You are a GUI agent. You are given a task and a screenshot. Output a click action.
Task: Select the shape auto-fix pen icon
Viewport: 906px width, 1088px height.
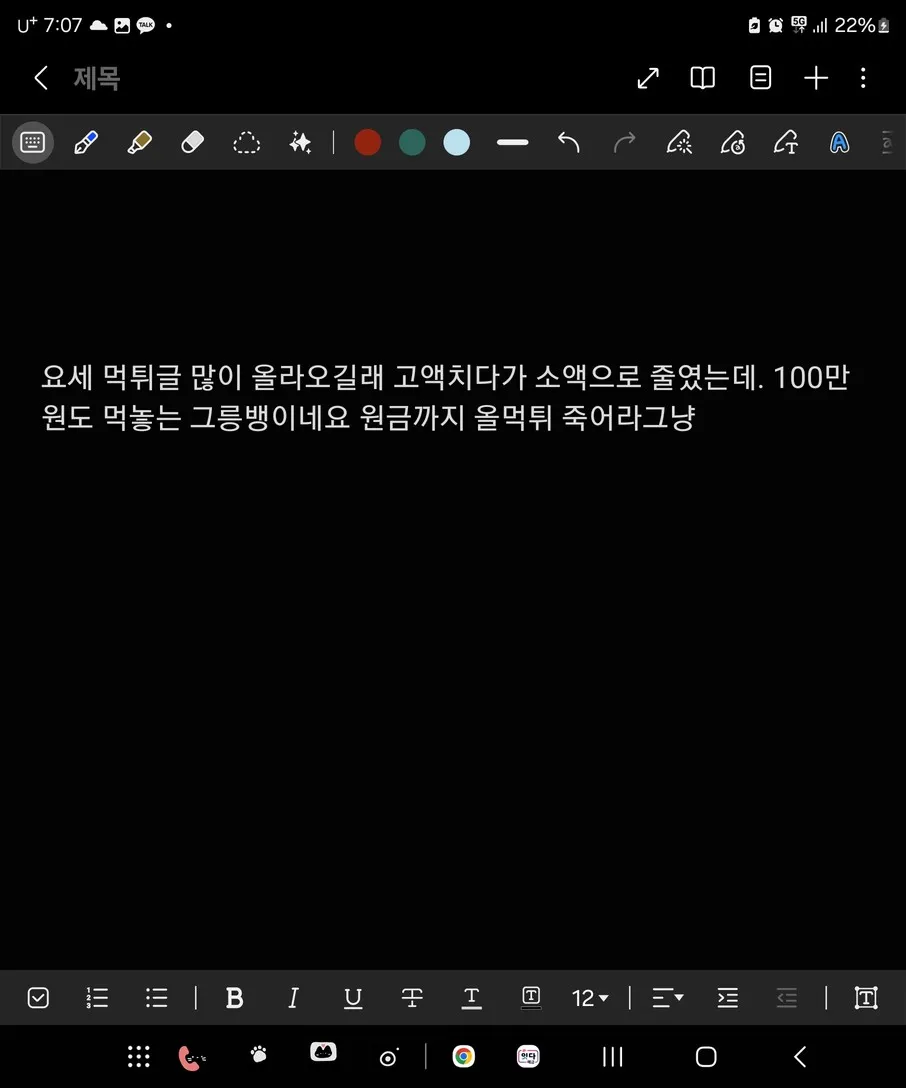pyautogui.click(x=679, y=142)
